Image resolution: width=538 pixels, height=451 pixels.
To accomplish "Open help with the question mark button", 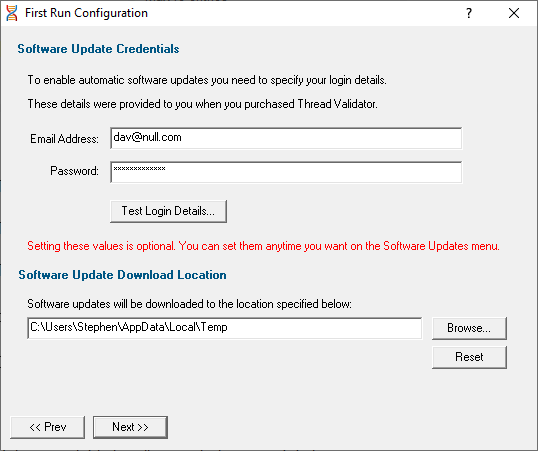I will 469,13.
